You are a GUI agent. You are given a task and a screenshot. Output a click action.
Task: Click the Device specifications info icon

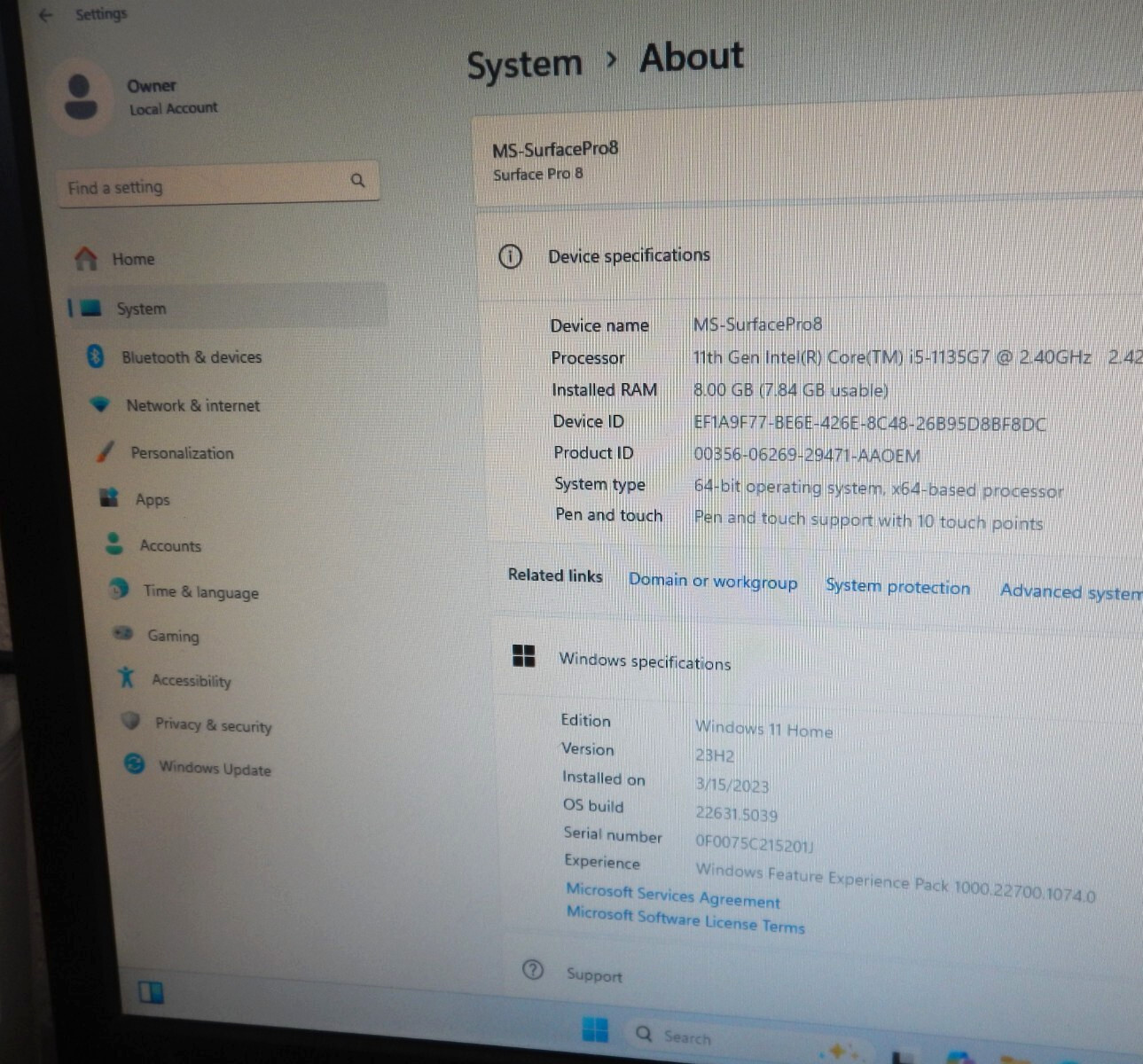tap(510, 256)
